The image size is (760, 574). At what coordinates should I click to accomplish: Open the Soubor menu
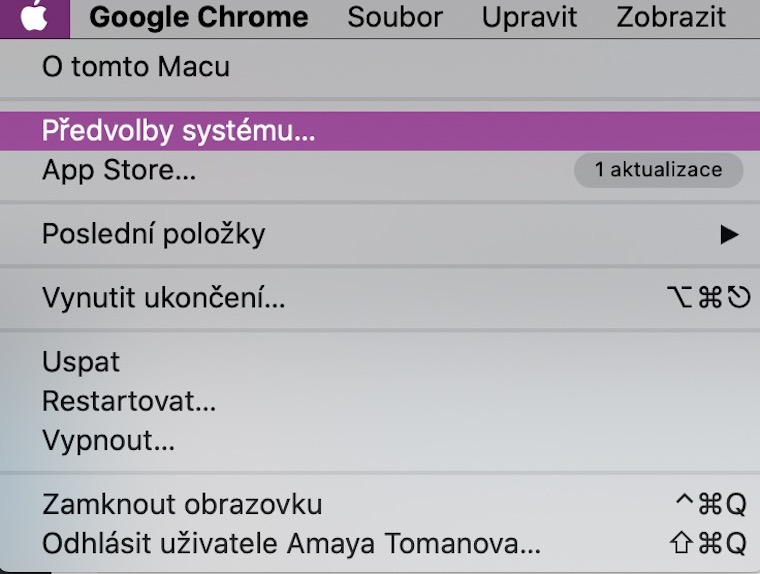394,17
